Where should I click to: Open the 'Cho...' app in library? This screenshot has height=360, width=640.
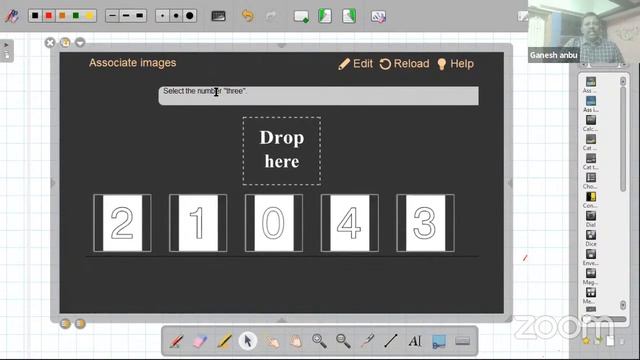[591, 181]
